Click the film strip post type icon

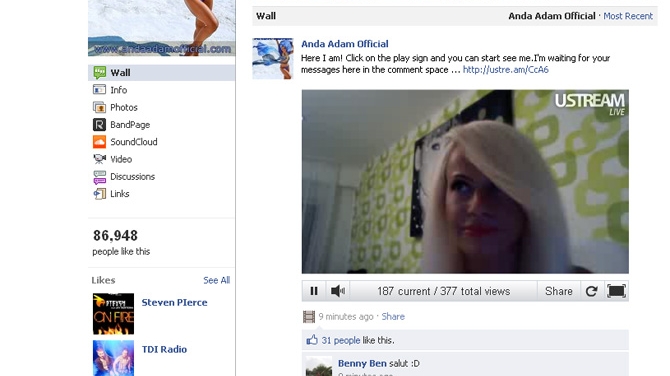(309, 317)
